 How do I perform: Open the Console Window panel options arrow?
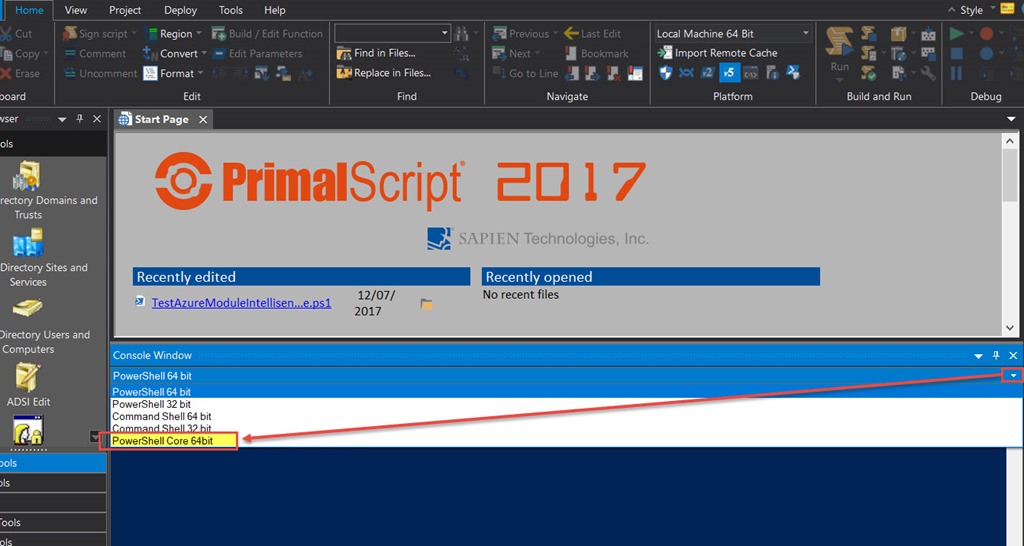click(x=978, y=356)
